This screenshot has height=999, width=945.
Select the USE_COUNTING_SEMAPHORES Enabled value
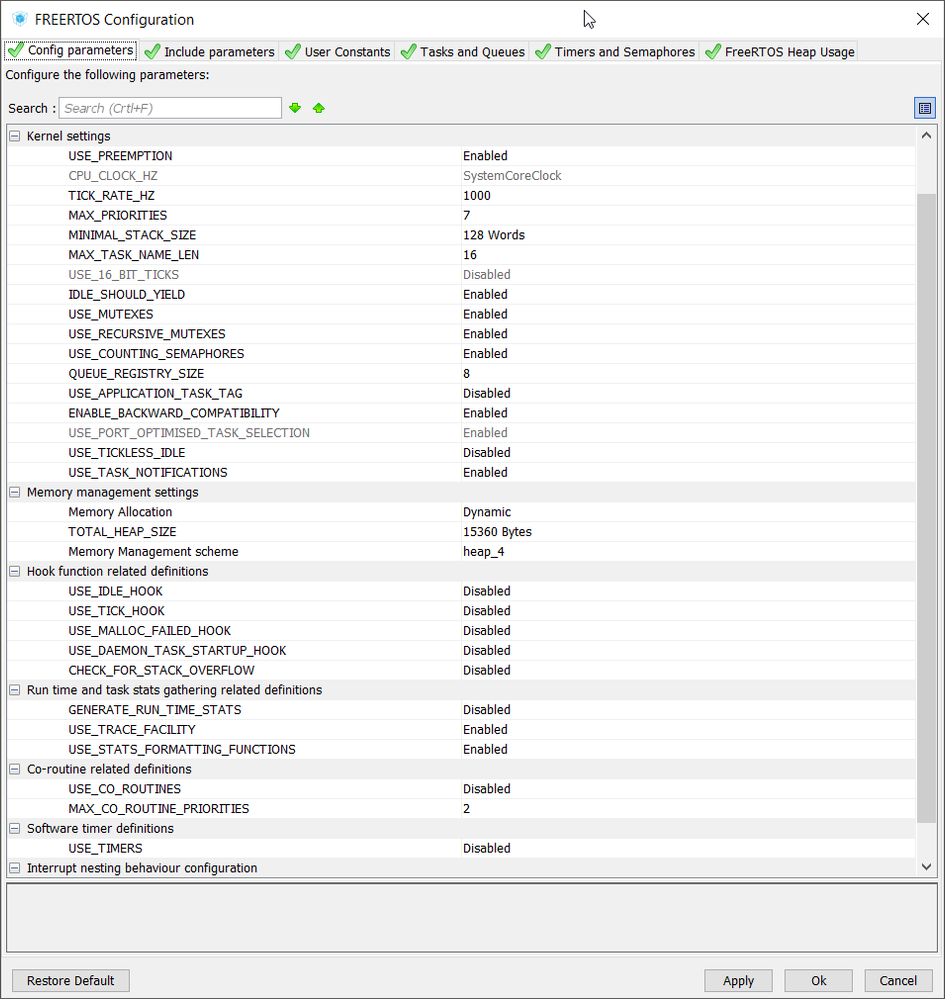click(x=485, y=354)
